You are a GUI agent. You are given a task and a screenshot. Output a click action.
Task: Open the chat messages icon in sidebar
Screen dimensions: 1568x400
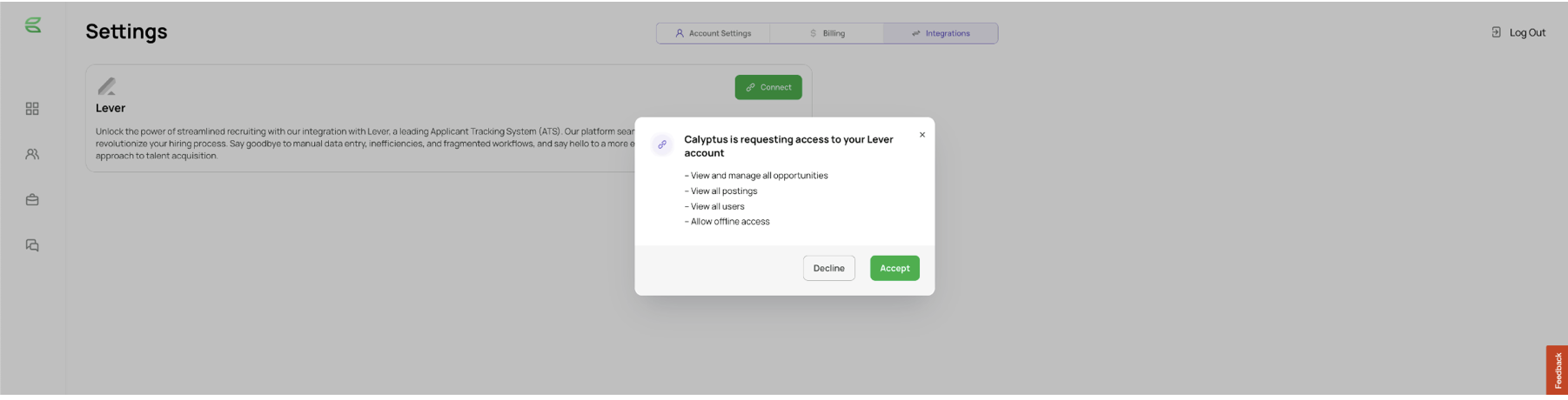[32, 245]
